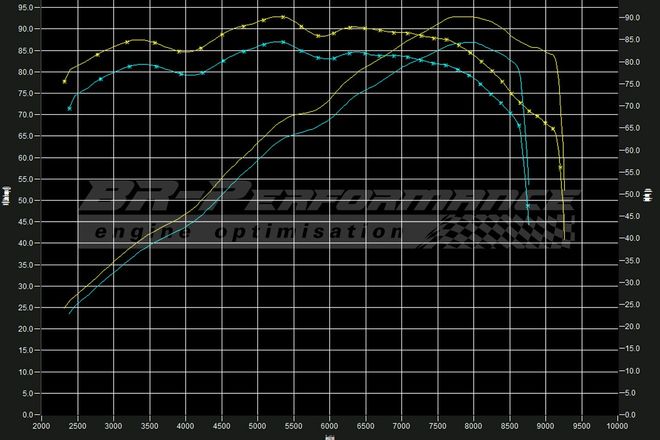Select the yellow marked curve peak near 5300

point(282,16)
